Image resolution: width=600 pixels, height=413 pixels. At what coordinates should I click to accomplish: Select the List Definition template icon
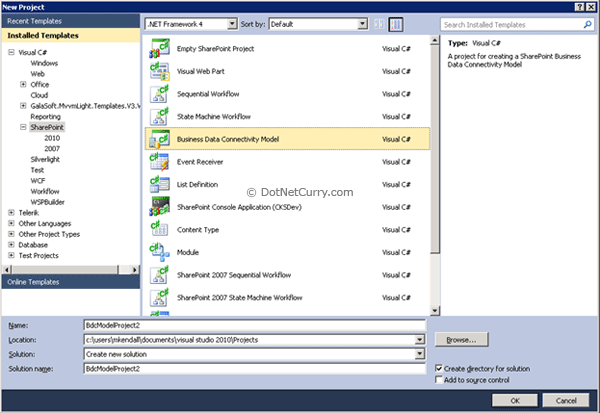pos(159,184)
